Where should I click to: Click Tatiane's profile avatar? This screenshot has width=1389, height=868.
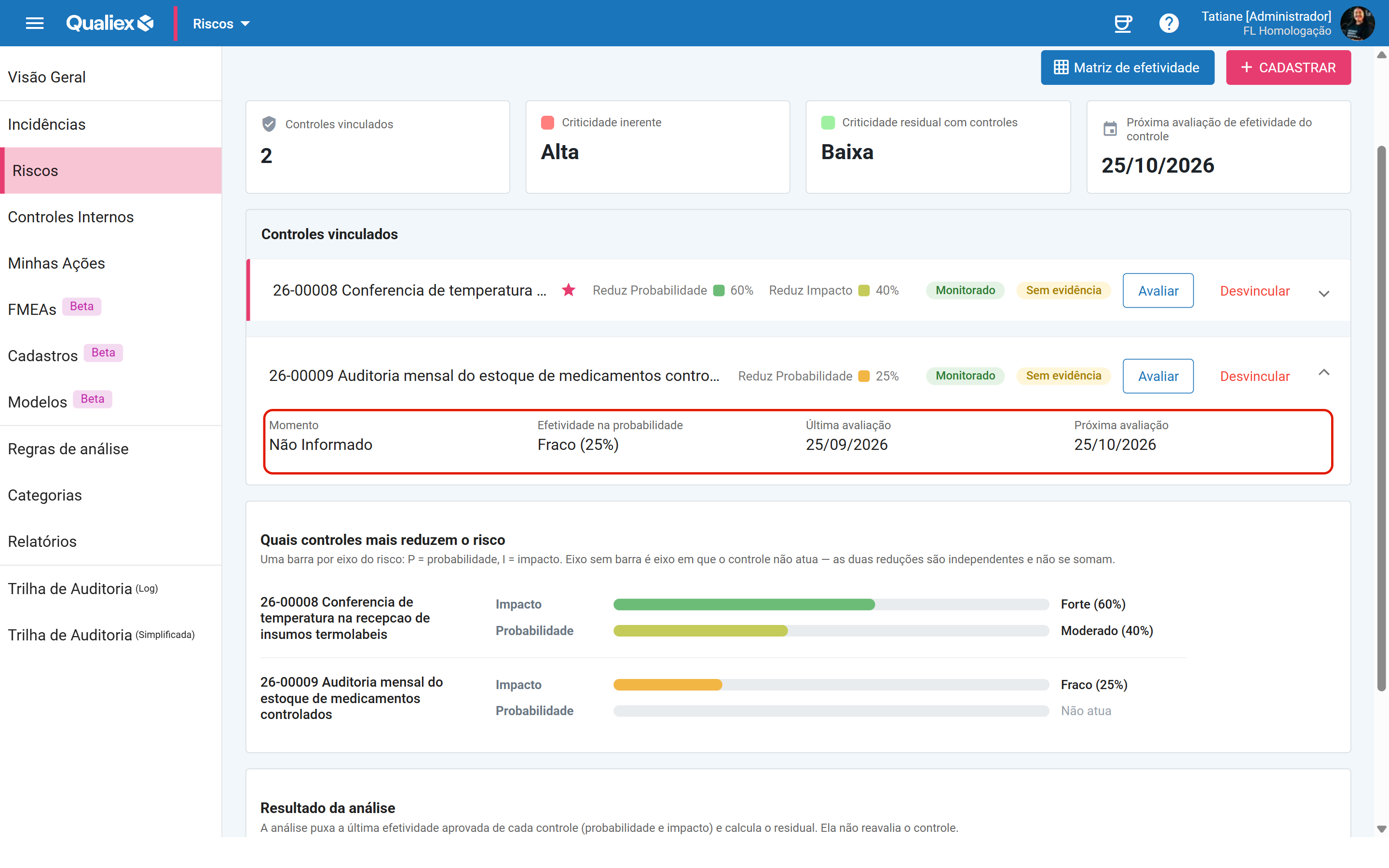(x=1357, y=24)
